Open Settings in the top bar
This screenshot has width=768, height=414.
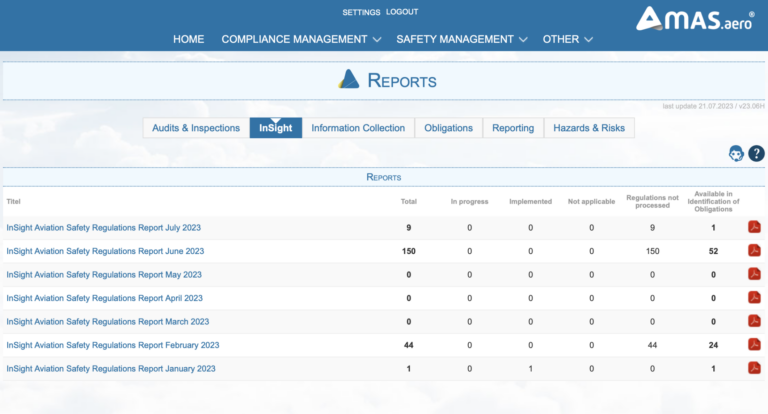point(361,12)
